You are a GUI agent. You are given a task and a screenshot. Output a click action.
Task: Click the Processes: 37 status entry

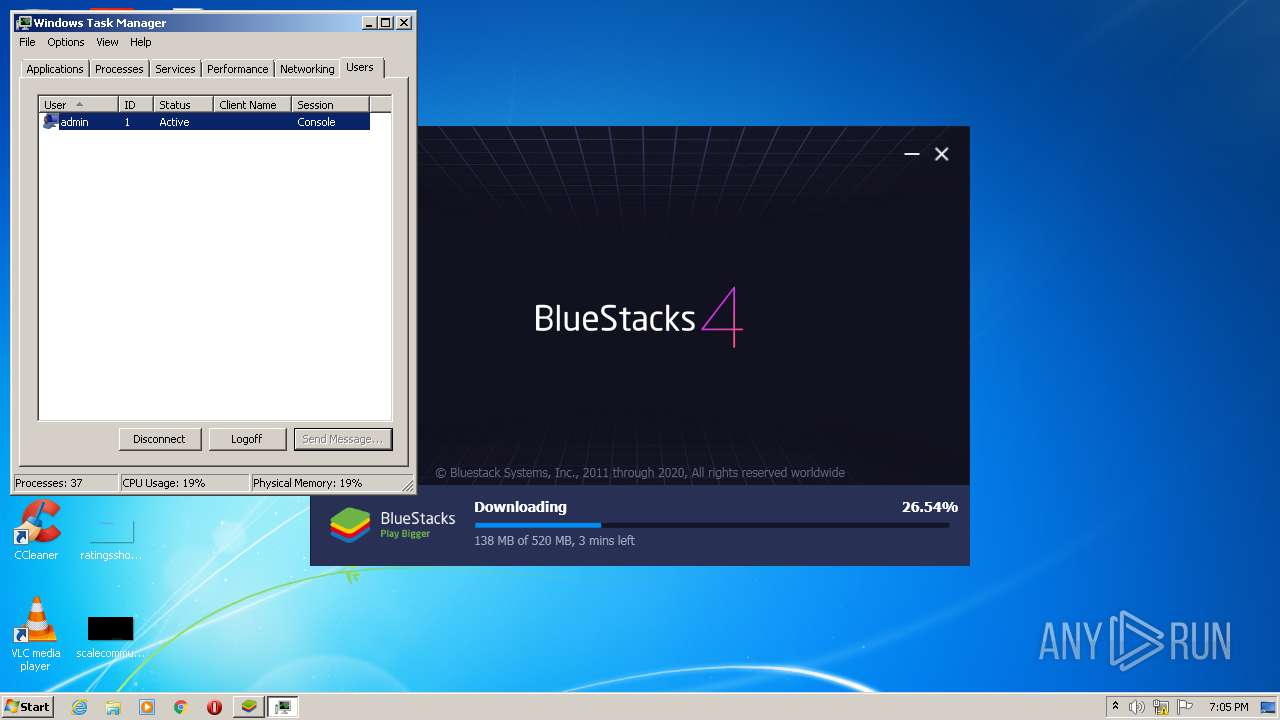(x=66, y=483)
